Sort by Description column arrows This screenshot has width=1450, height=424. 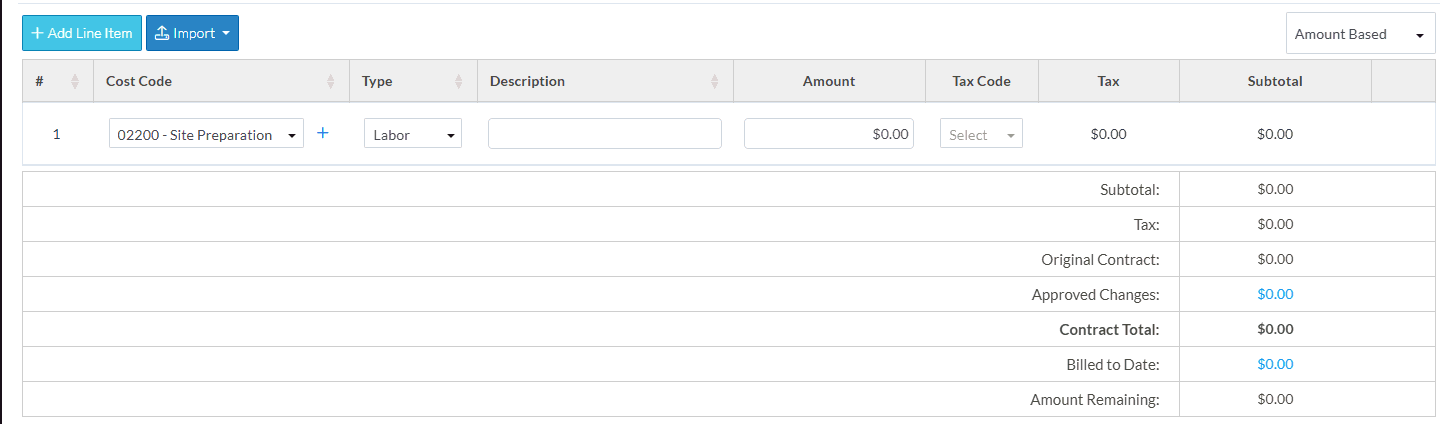click(x=715, y=82)
